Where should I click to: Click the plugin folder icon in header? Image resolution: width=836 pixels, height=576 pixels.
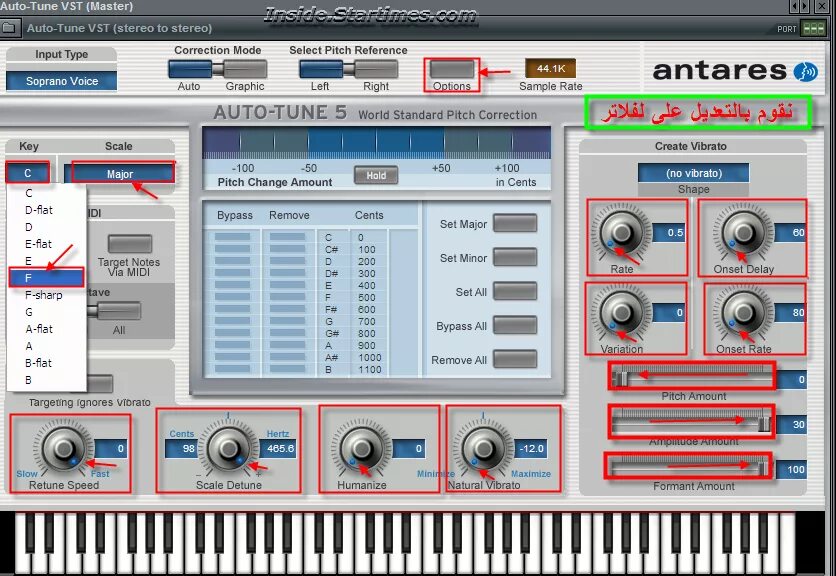coord(10,28)
